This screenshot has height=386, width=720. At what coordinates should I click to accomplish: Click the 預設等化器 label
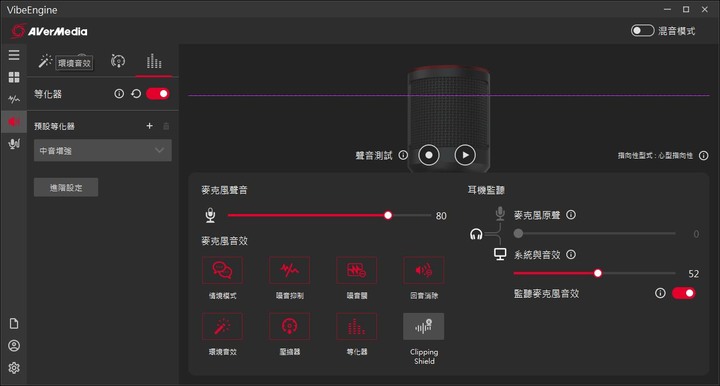click(x=54, y=126)
